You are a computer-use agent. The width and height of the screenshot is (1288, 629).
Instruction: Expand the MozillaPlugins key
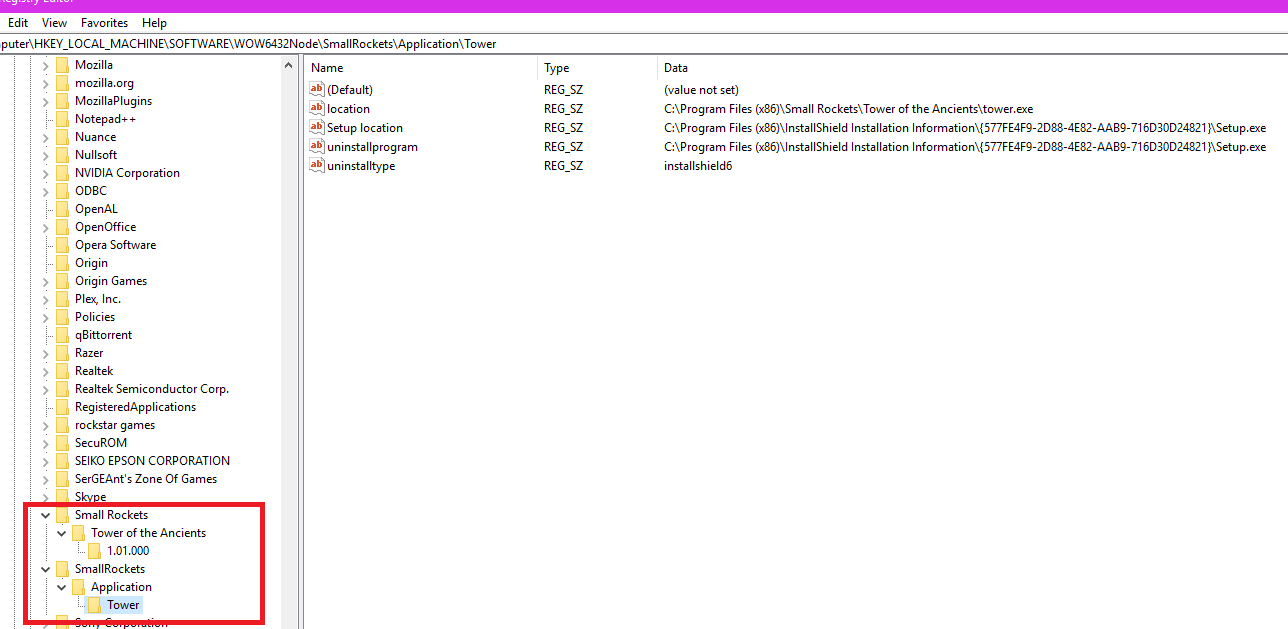[45, 101]
